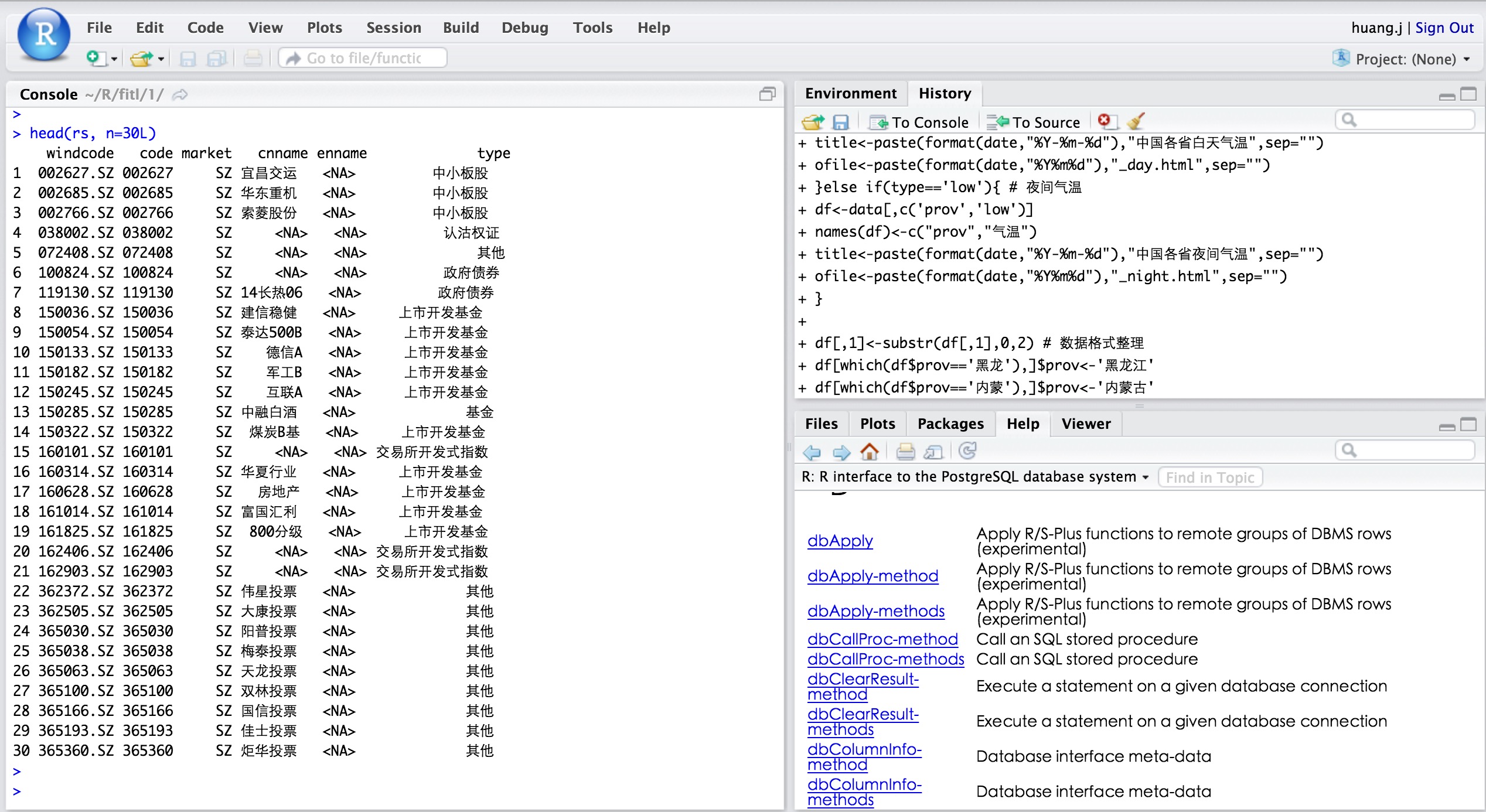Viewport: 1486px width, 812px height.
Task: Open the PostgreSQL help topic dropdown
Action: point(975,477)
